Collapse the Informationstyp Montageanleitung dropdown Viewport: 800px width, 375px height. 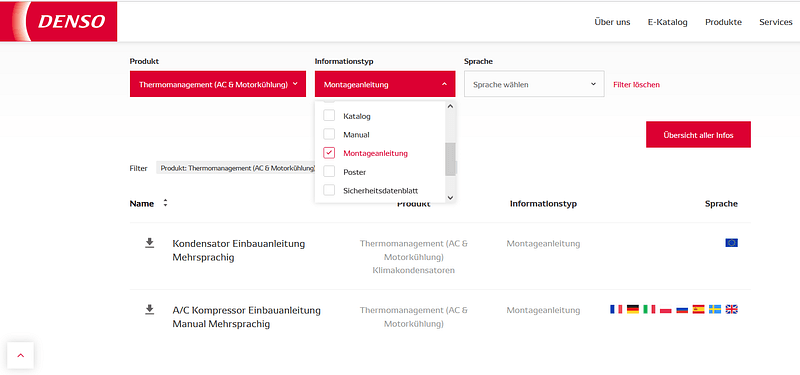[x=385, y=84]
